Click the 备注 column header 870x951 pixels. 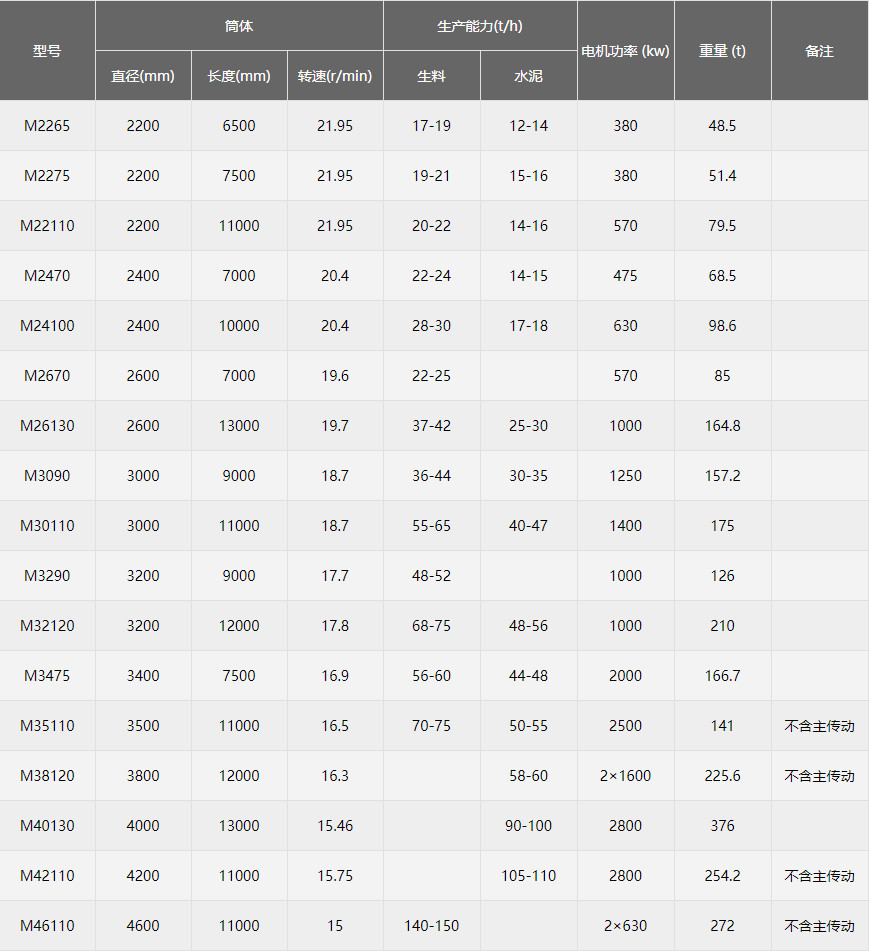[819, 51]
